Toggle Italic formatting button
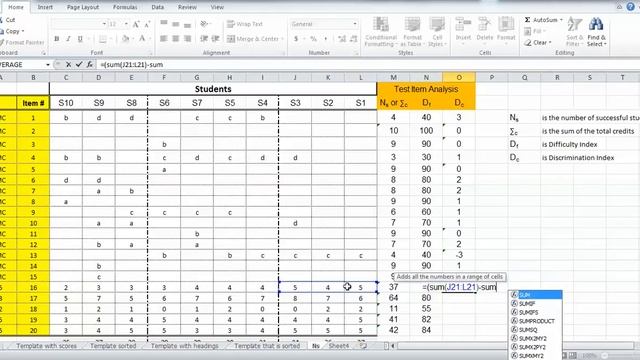This screenshot has width=640, height=360. coord(68,39)
